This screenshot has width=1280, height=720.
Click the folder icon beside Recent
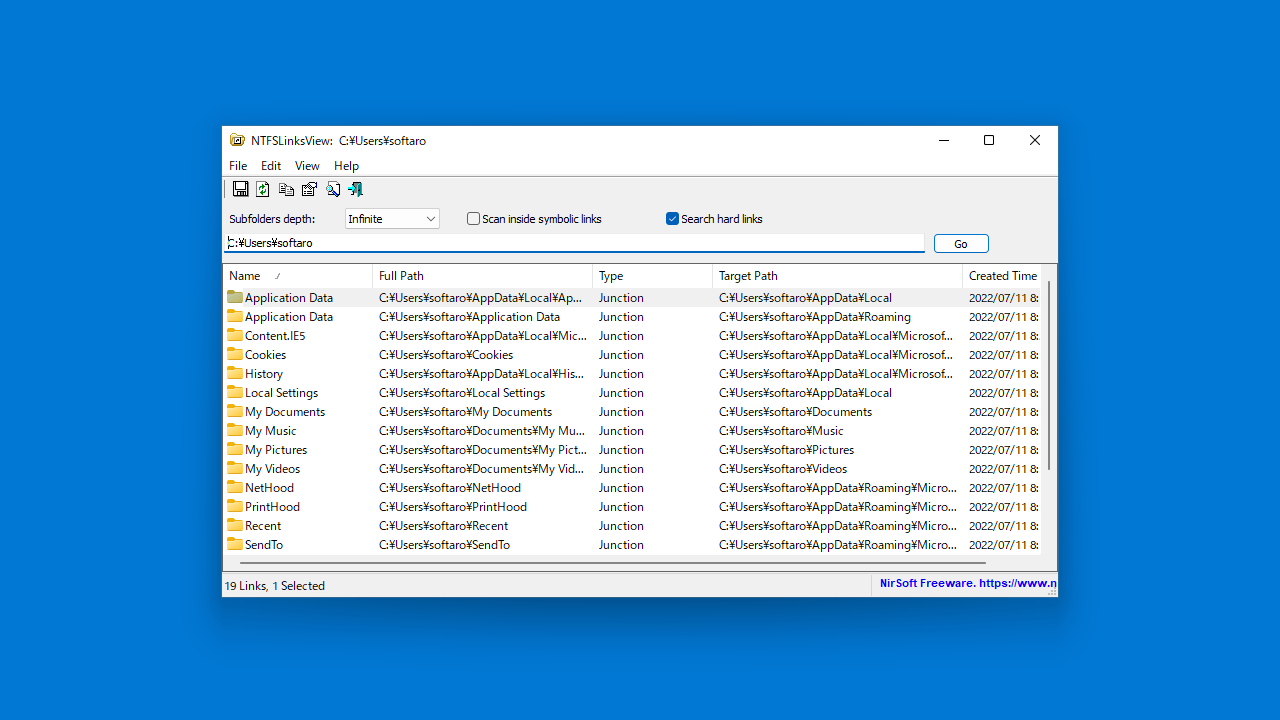(x=235, y=525)
